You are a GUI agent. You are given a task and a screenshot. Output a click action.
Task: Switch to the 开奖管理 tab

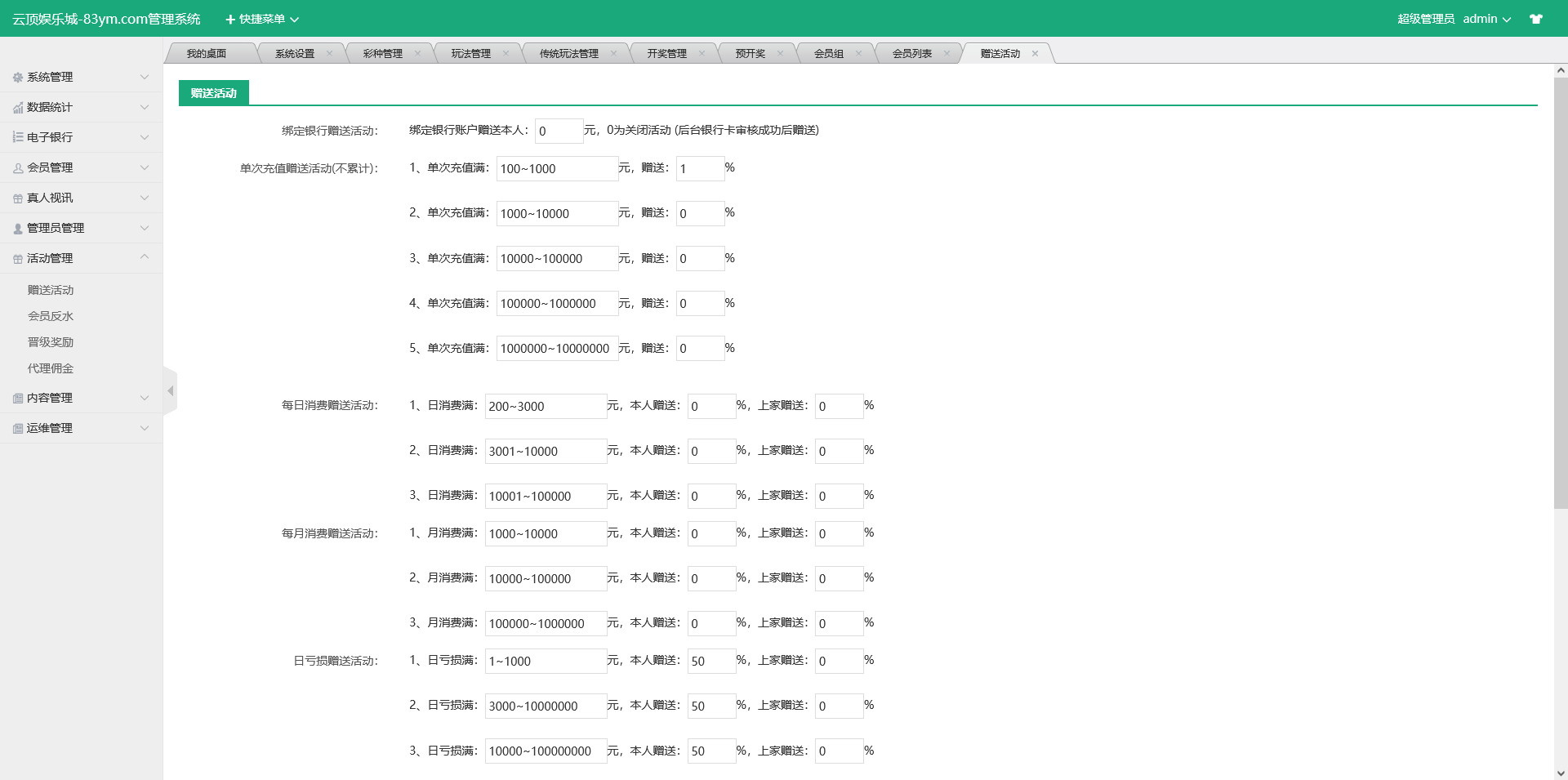(667, 54)
